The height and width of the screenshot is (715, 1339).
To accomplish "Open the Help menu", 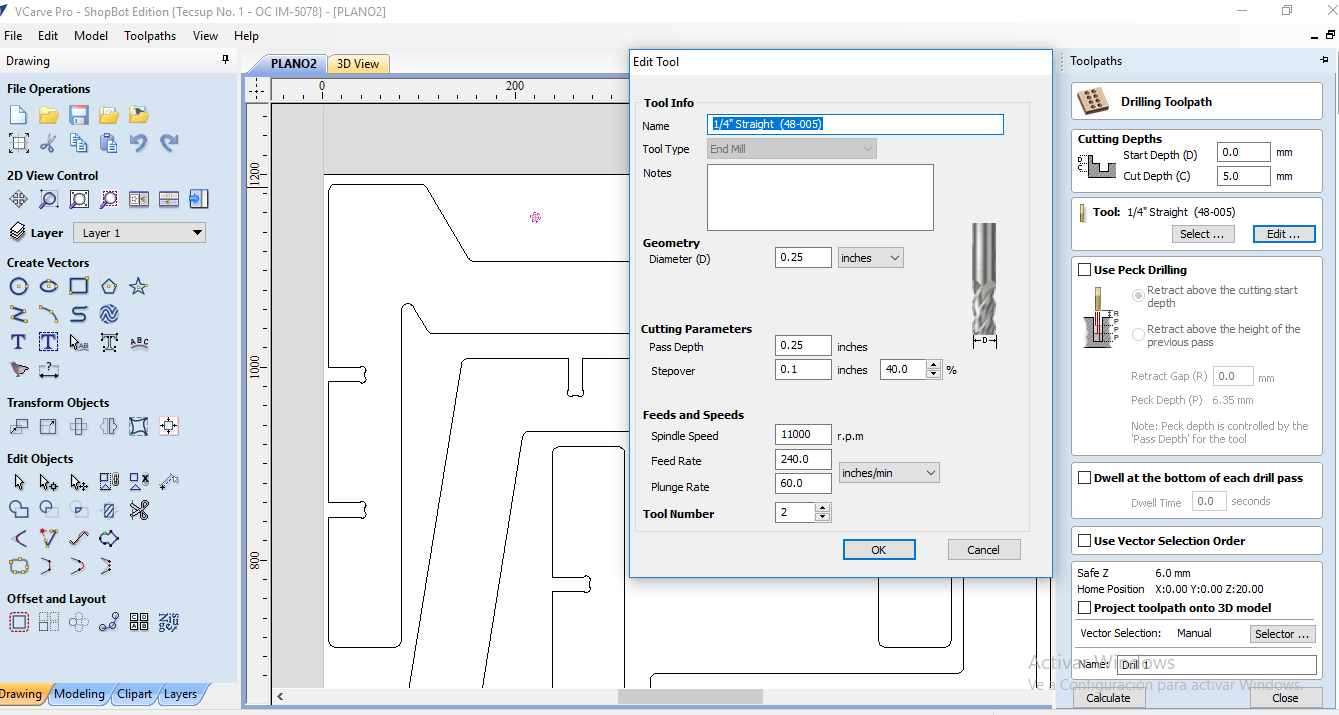I will [x=246, y=35].
